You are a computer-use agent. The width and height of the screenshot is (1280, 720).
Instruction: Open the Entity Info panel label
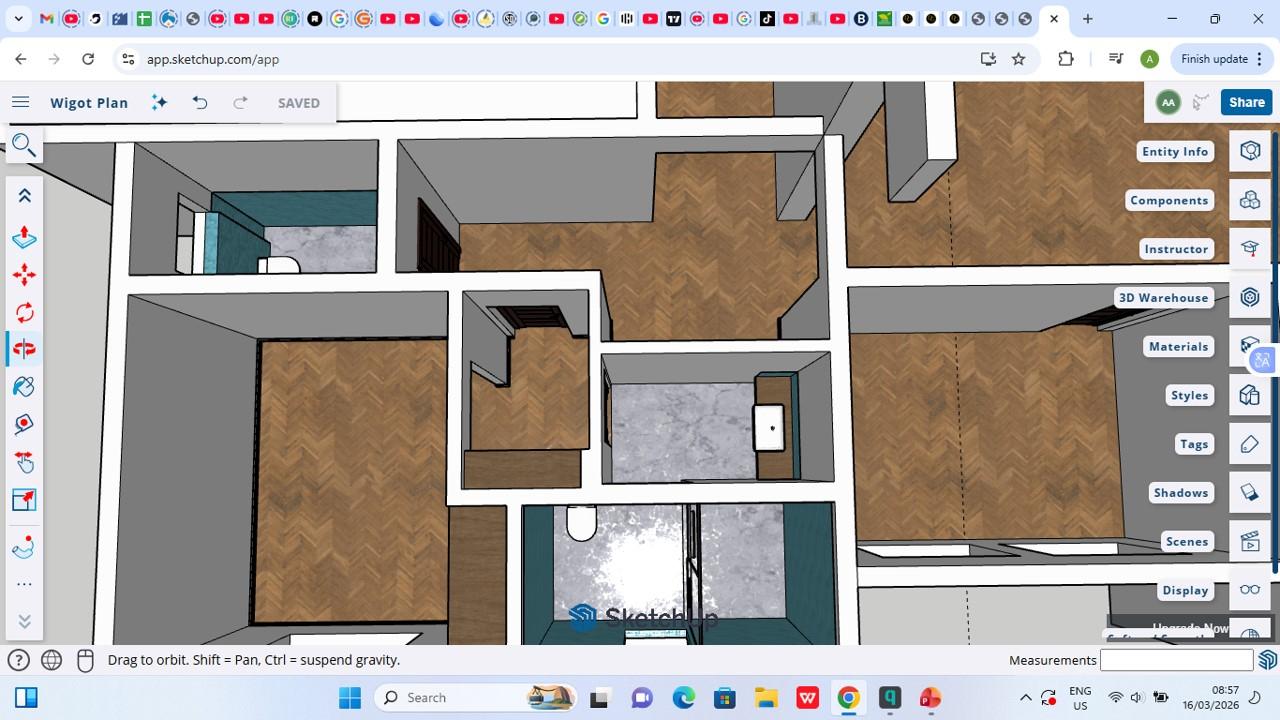click(1175, 151)
